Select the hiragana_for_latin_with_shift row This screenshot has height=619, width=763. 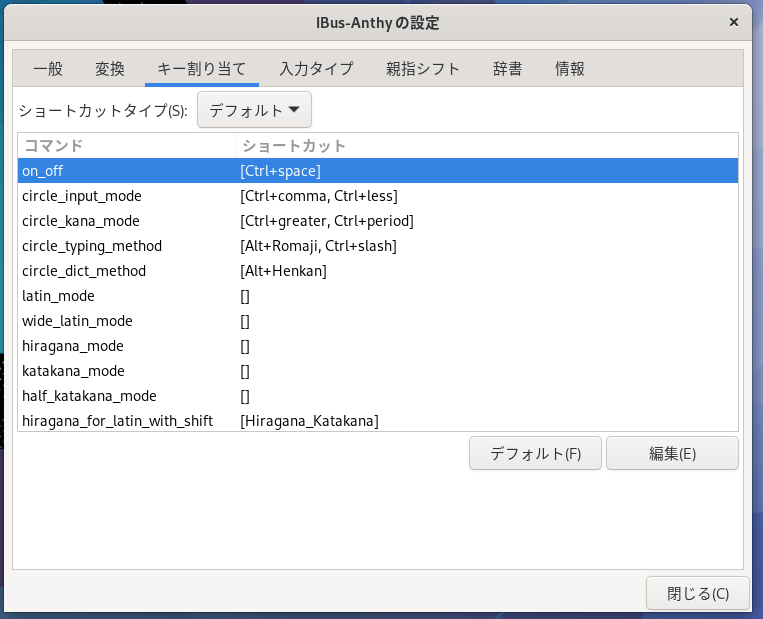(378, 420)
